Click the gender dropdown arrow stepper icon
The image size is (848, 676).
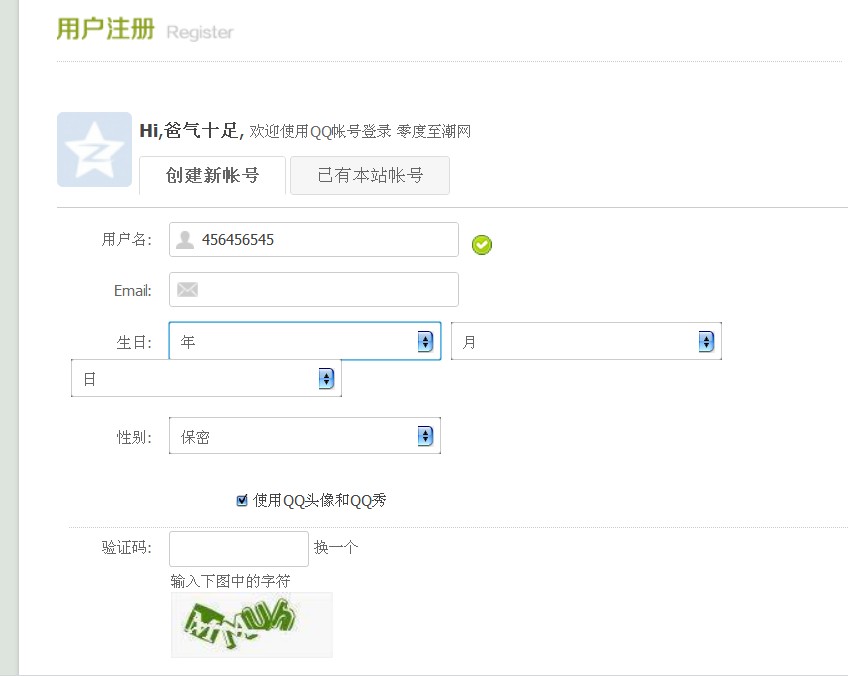pyautogui.click(x=425, y=436)
